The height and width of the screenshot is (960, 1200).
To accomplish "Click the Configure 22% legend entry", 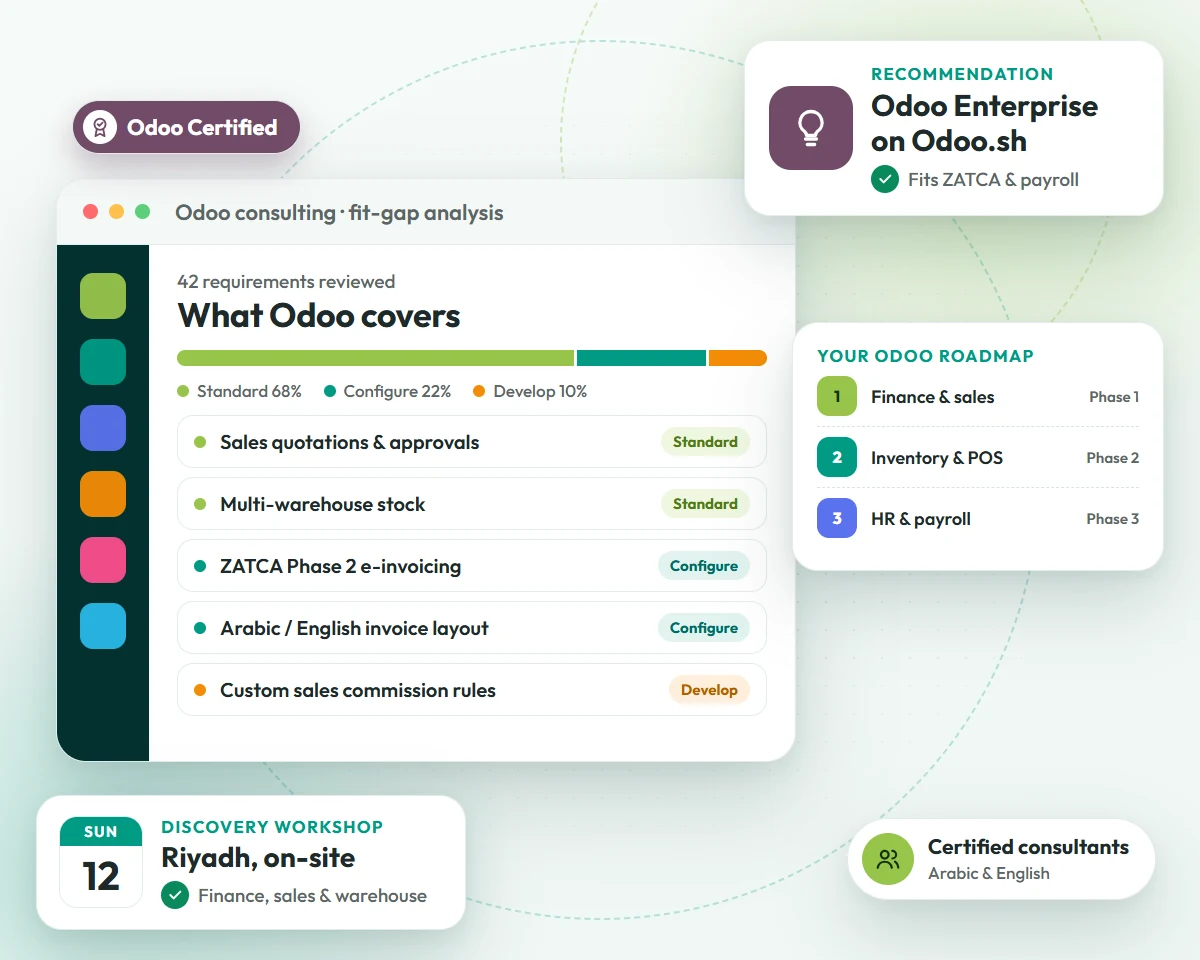I will point(388,391).
